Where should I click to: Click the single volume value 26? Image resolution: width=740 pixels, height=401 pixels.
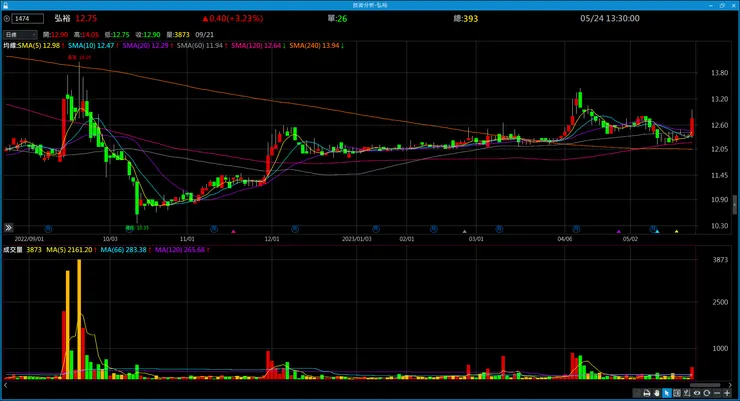(x=342, y=18)
